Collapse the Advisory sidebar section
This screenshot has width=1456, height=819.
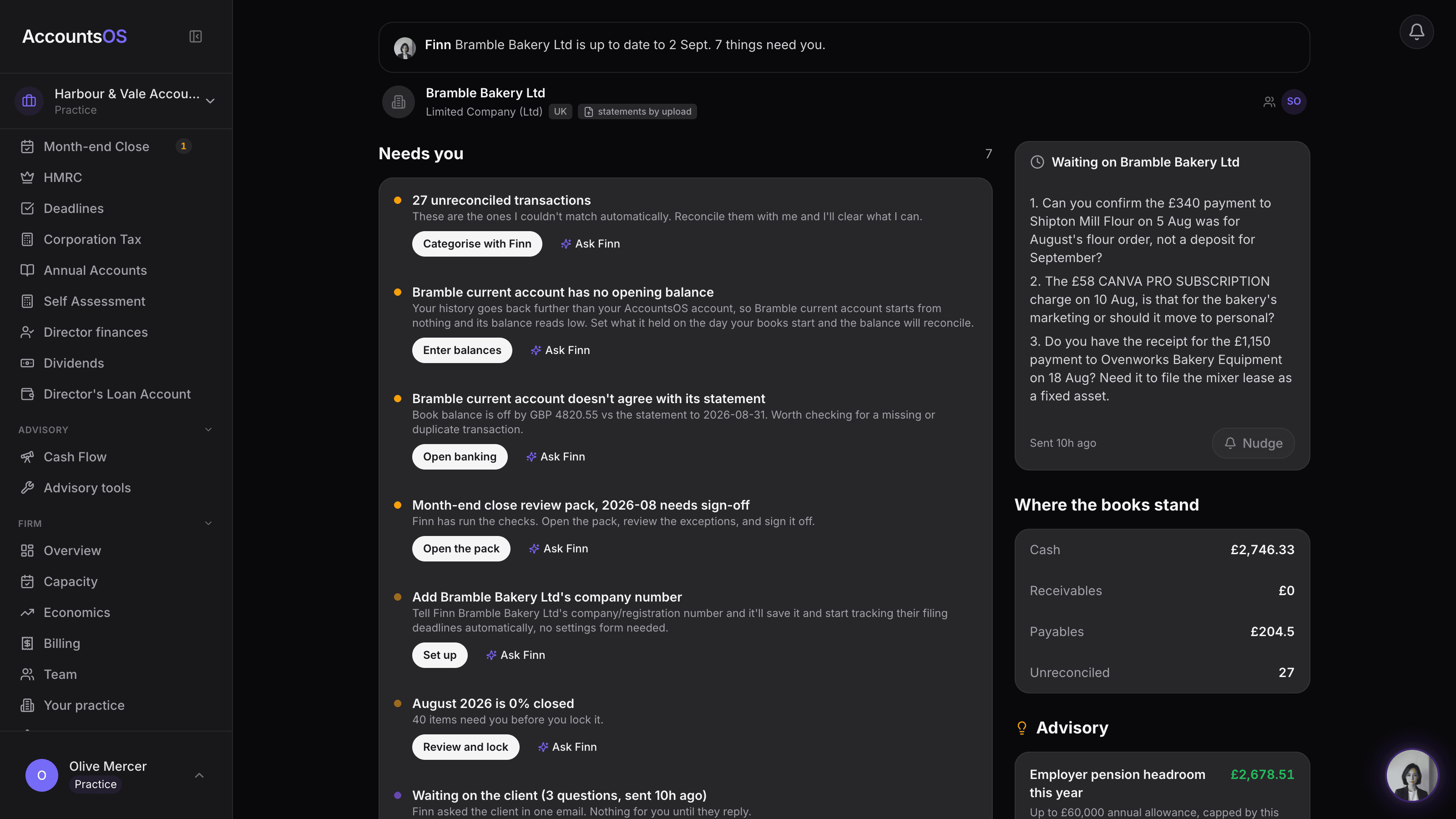tap(208, 430)
